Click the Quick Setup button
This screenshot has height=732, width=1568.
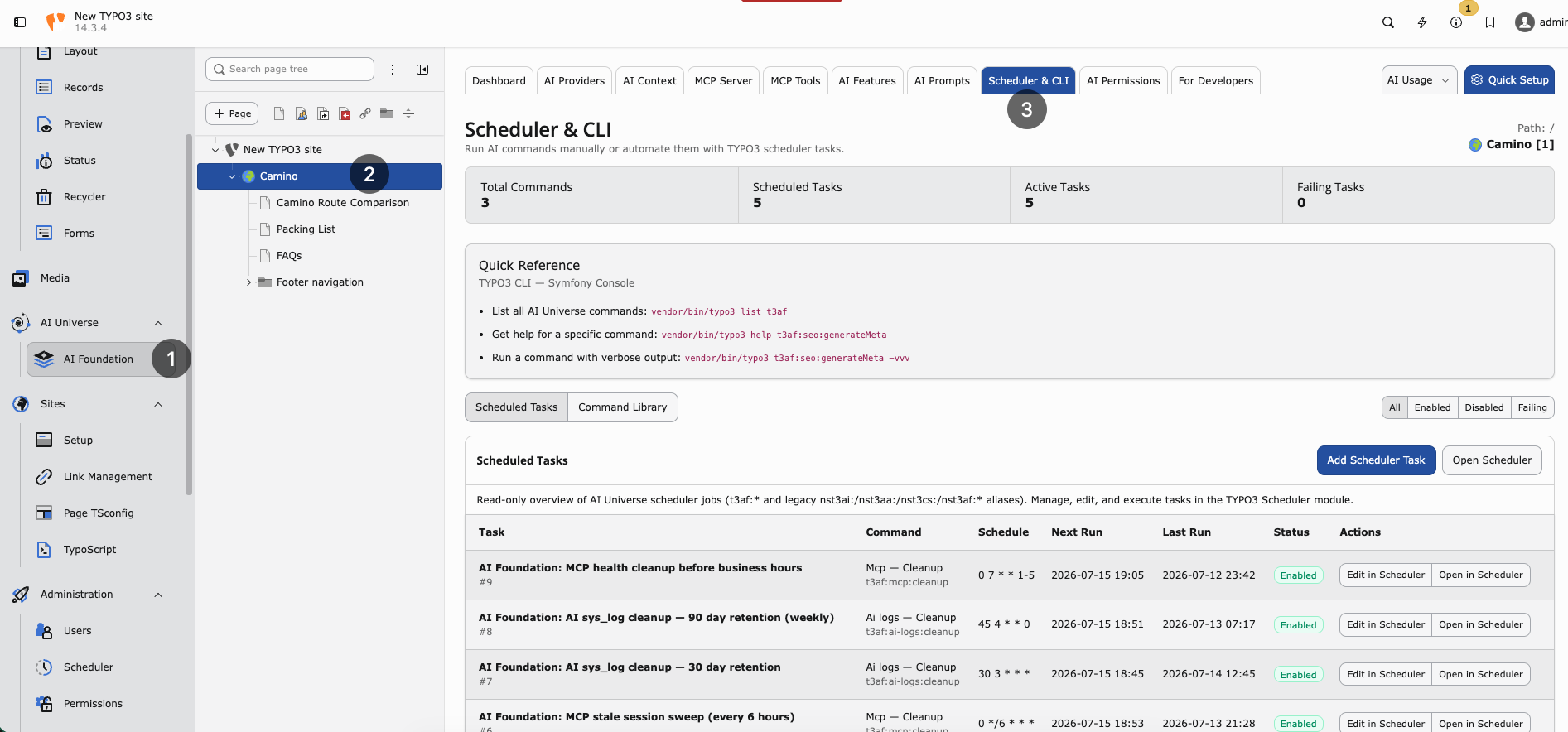point(1509,80)
